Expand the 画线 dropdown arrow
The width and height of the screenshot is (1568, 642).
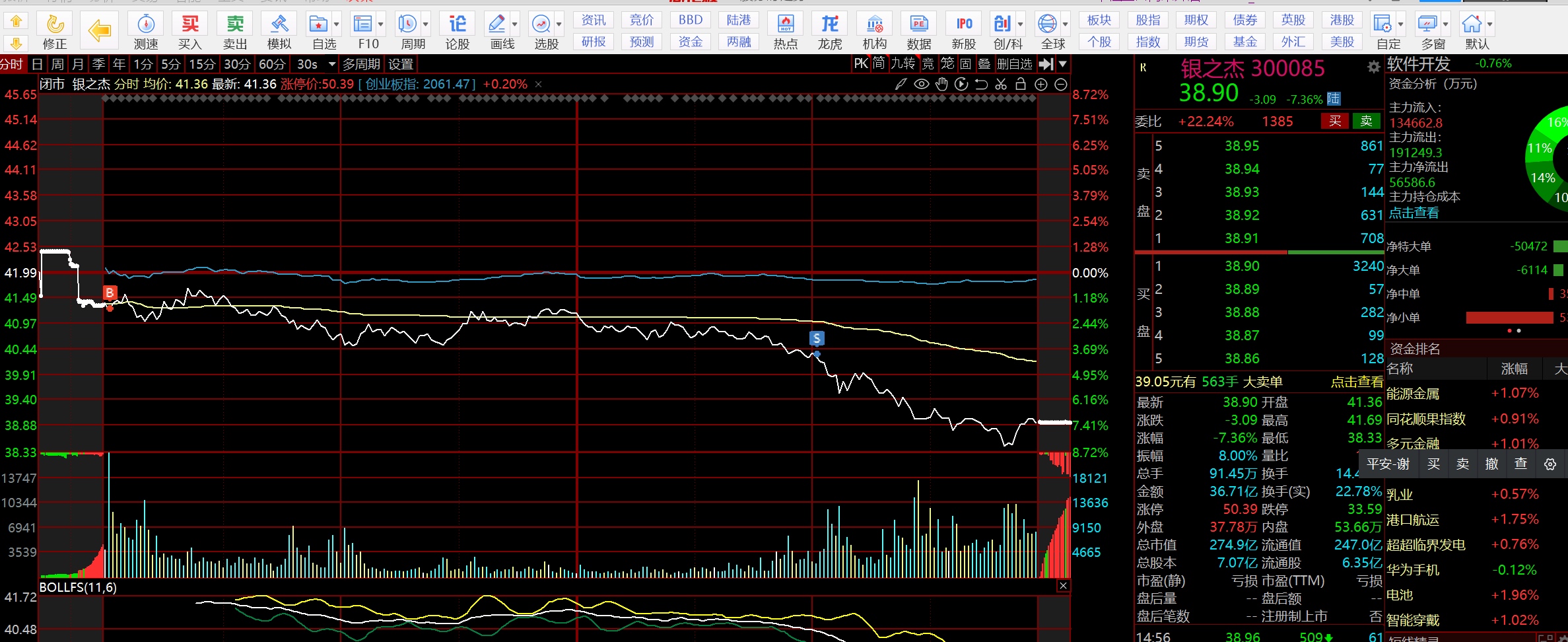(x=515, y=24)
